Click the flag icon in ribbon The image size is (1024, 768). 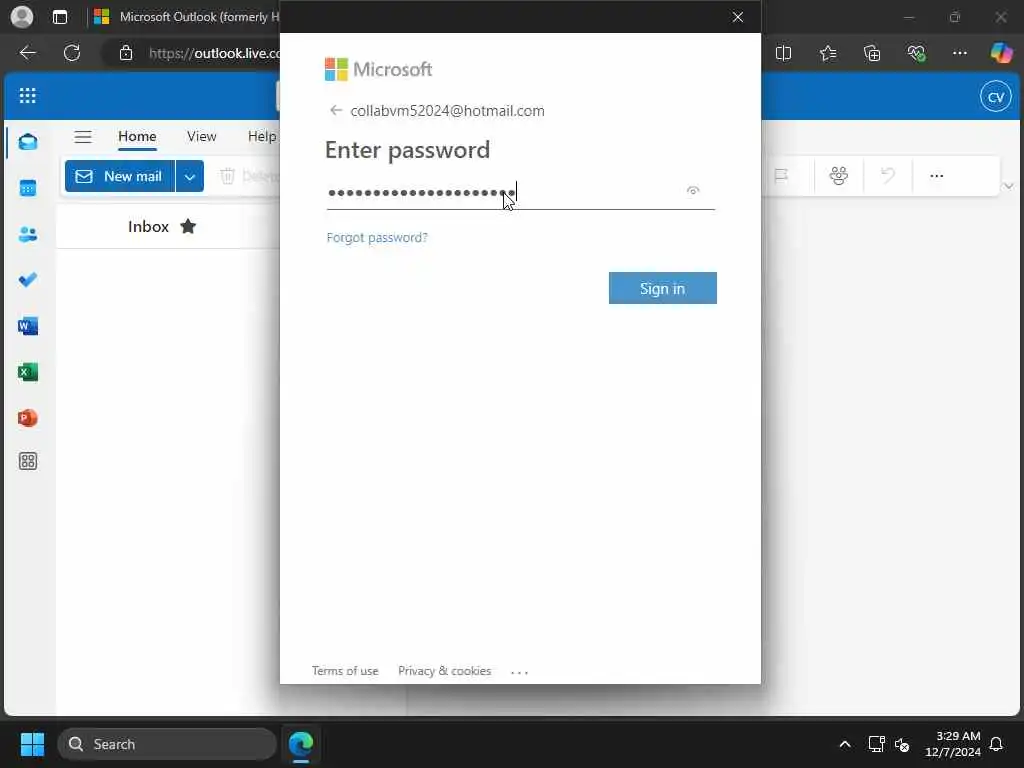780,176
